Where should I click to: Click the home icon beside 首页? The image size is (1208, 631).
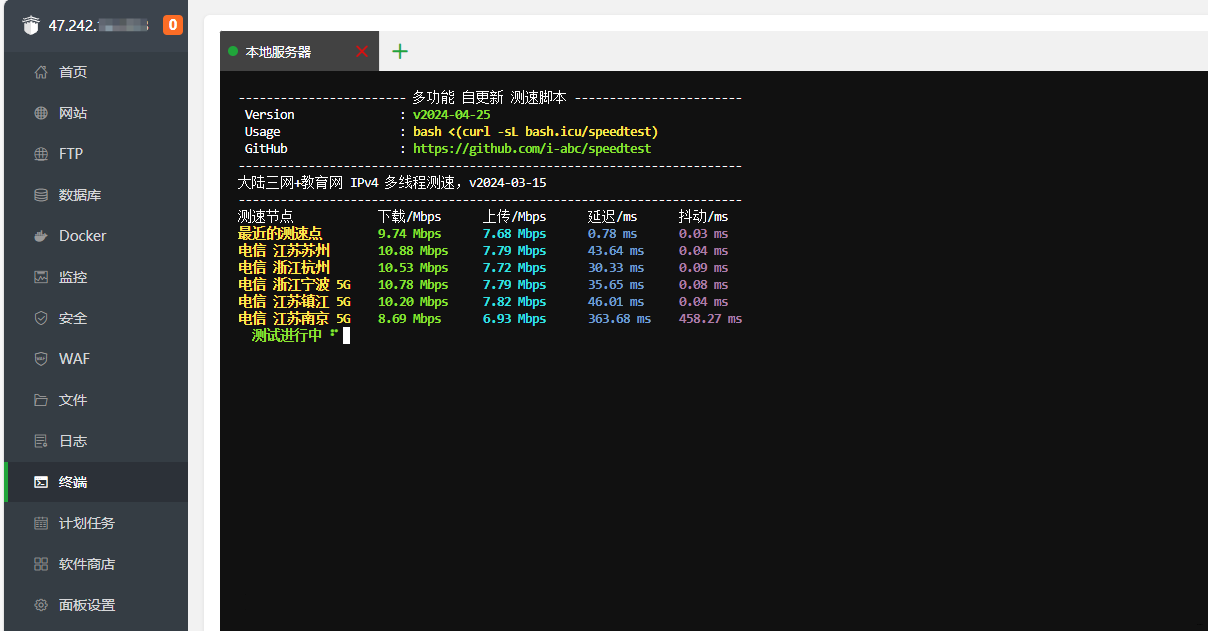[41, 72]
